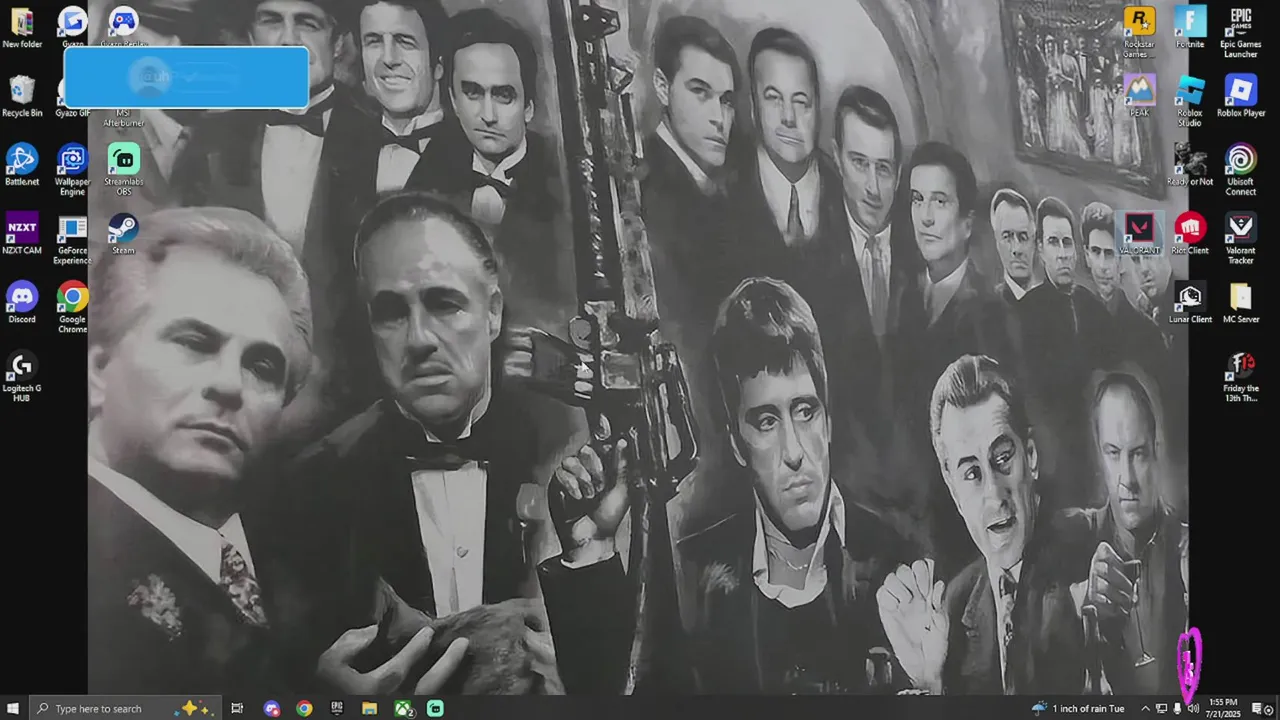1280x720 pixels.
Task: Open File Explorer from the taskbar
Action: [x=369, y=708]
